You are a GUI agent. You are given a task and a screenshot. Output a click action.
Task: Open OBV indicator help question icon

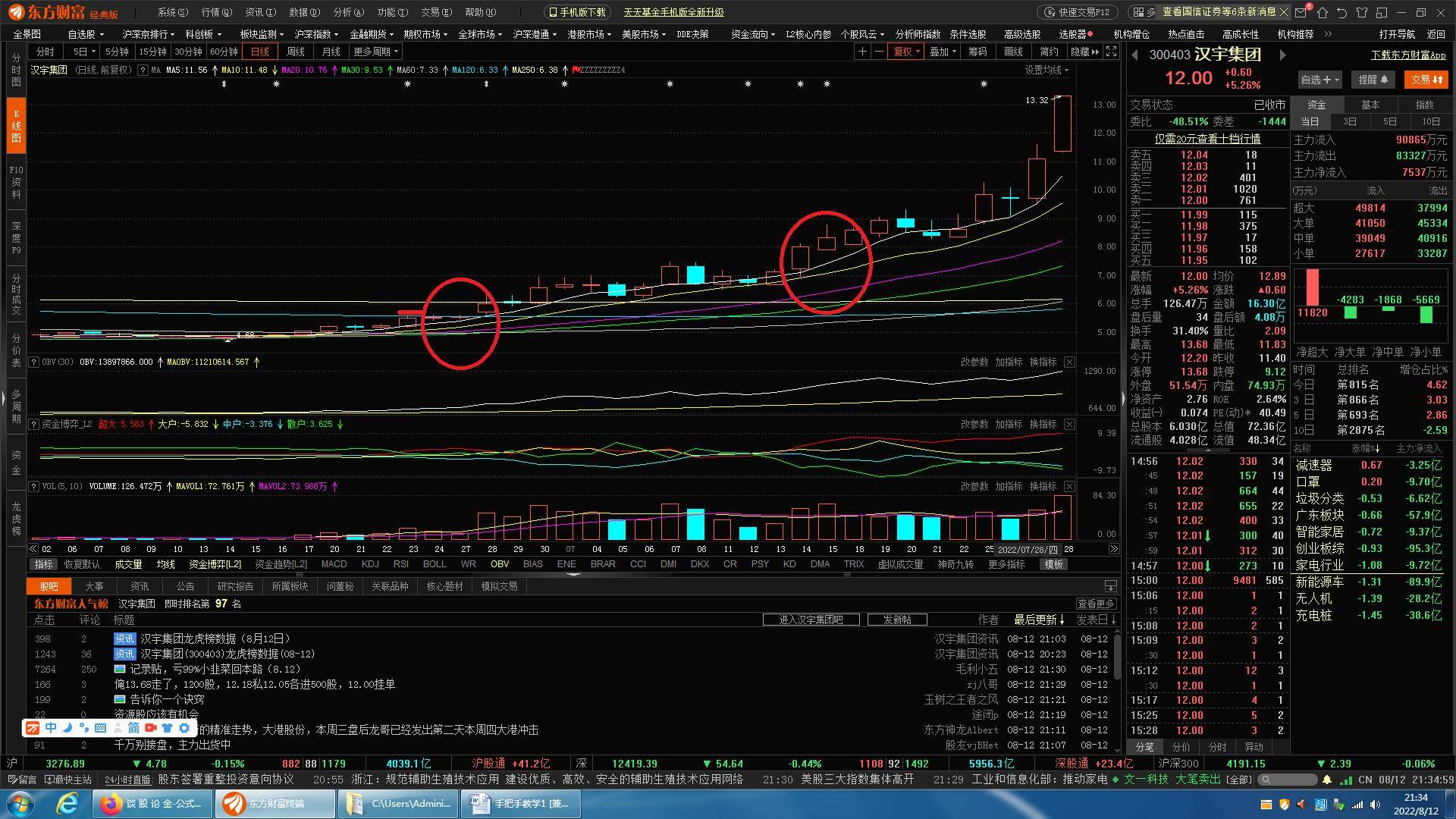(x=33, y=362)
